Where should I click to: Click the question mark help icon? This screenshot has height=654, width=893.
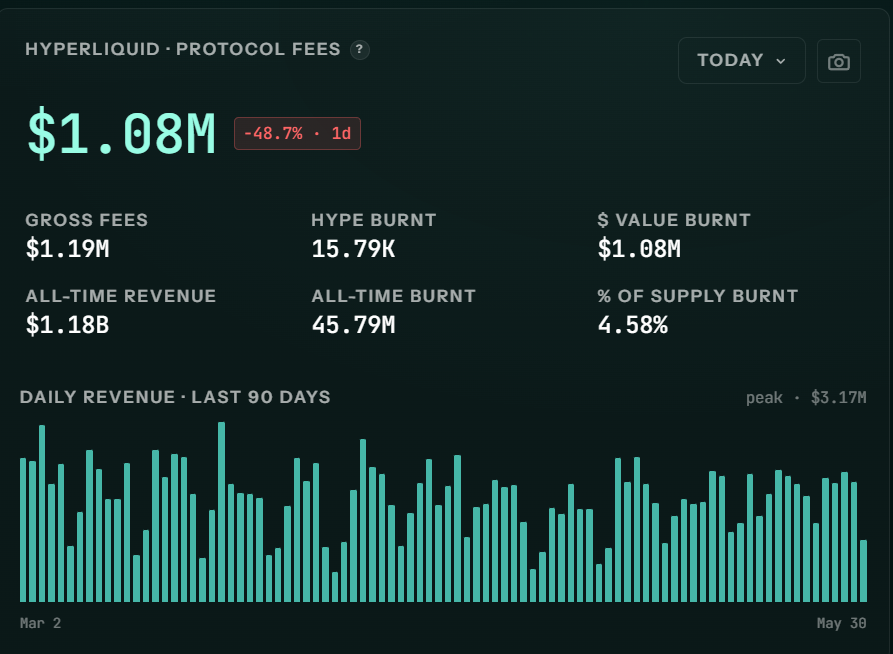359,50
